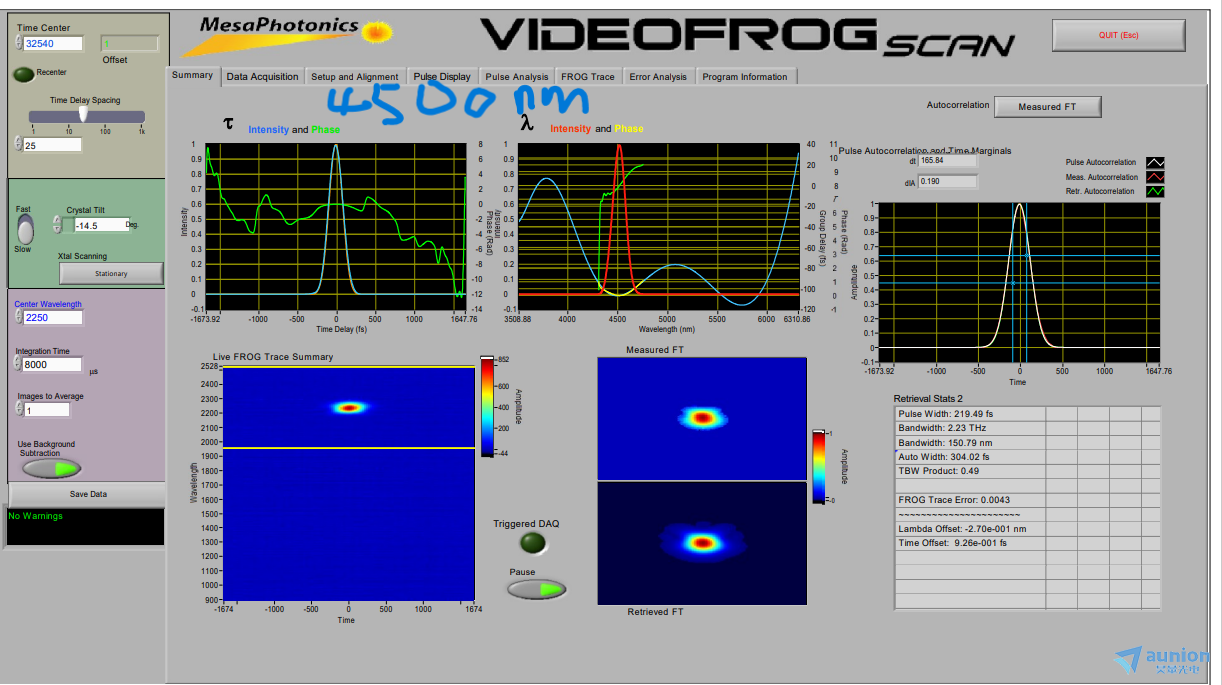The height and width of the screenshot is (685, 1222).
Task: Click the Live FROG Trace amplitude color scale
Action: tap(487, 406)
